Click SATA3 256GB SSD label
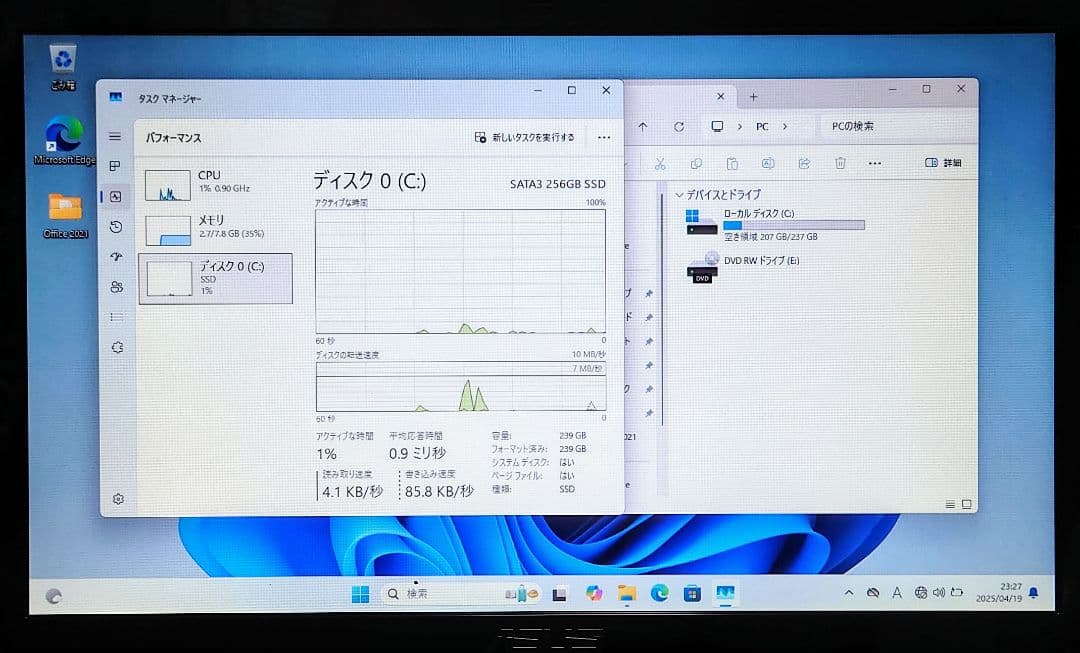The width and height of the screenshot is (1080, 653). (558, 184)
